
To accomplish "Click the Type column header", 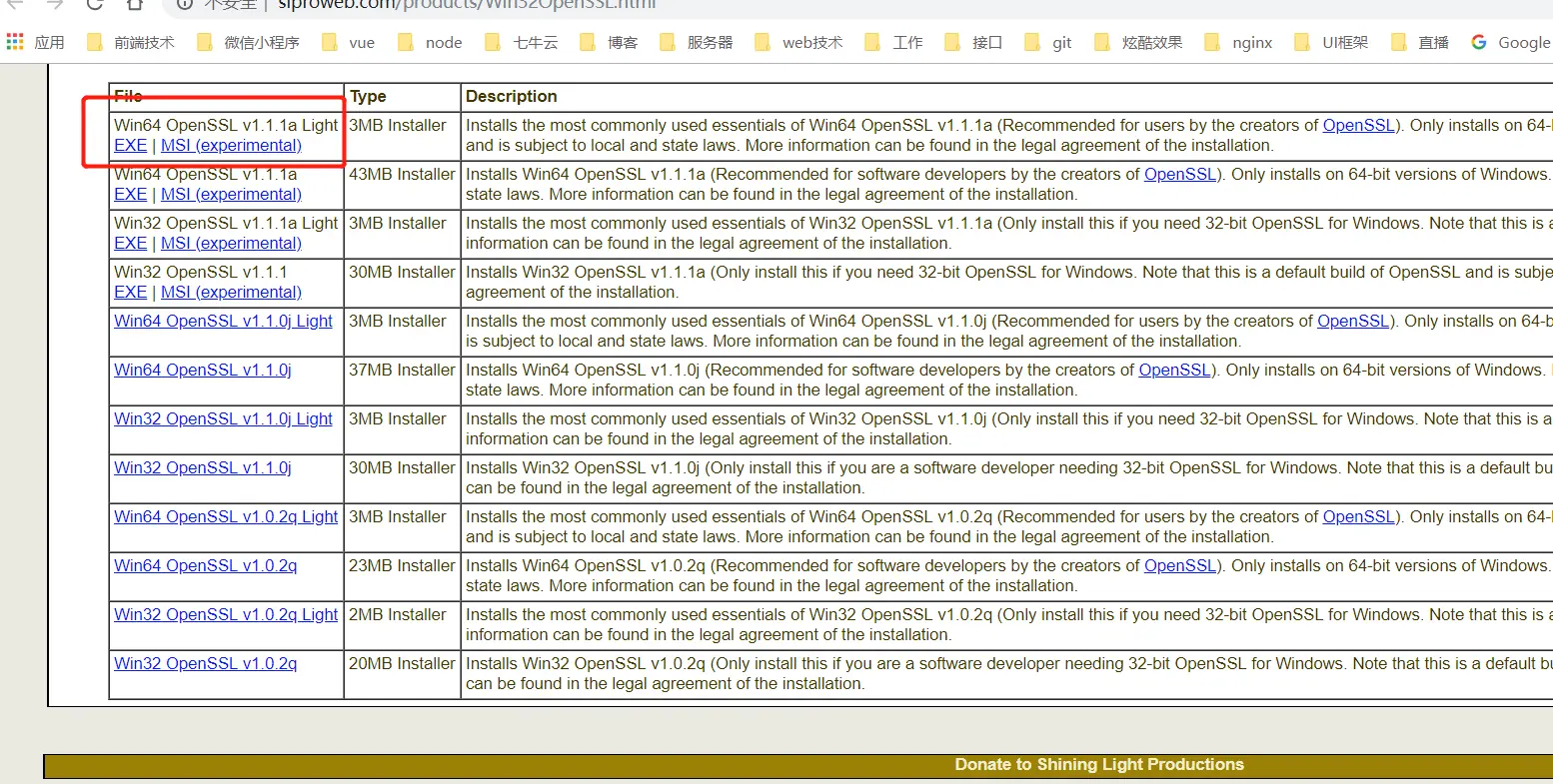I will pos(368,96).
